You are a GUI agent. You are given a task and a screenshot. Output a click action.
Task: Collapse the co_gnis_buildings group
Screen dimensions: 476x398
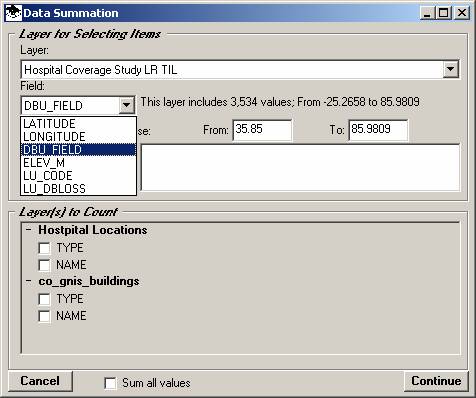[x=29, y=281]
